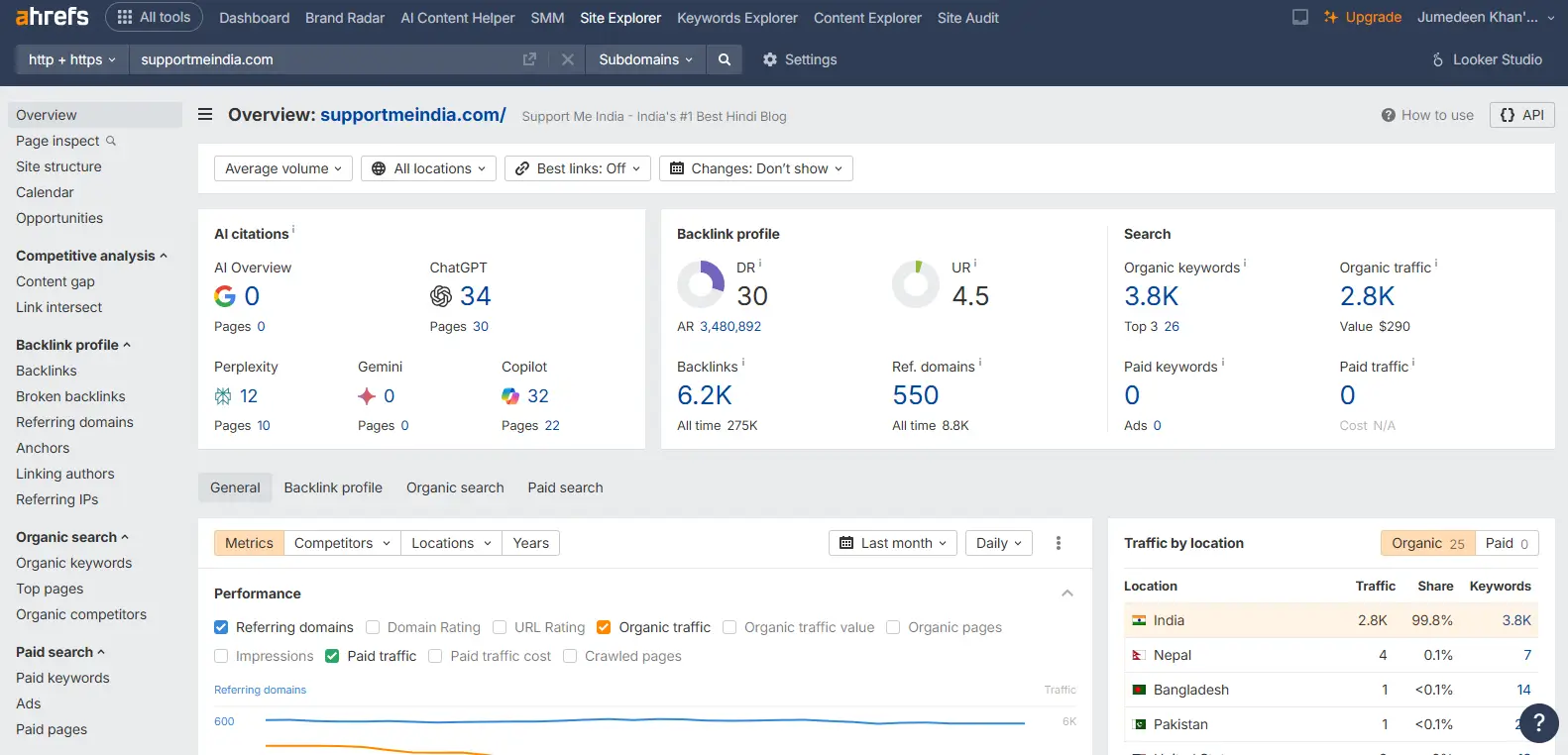Select the Organic 25 traffic toggle
1568x755 pixels.
click(1428, 543)
